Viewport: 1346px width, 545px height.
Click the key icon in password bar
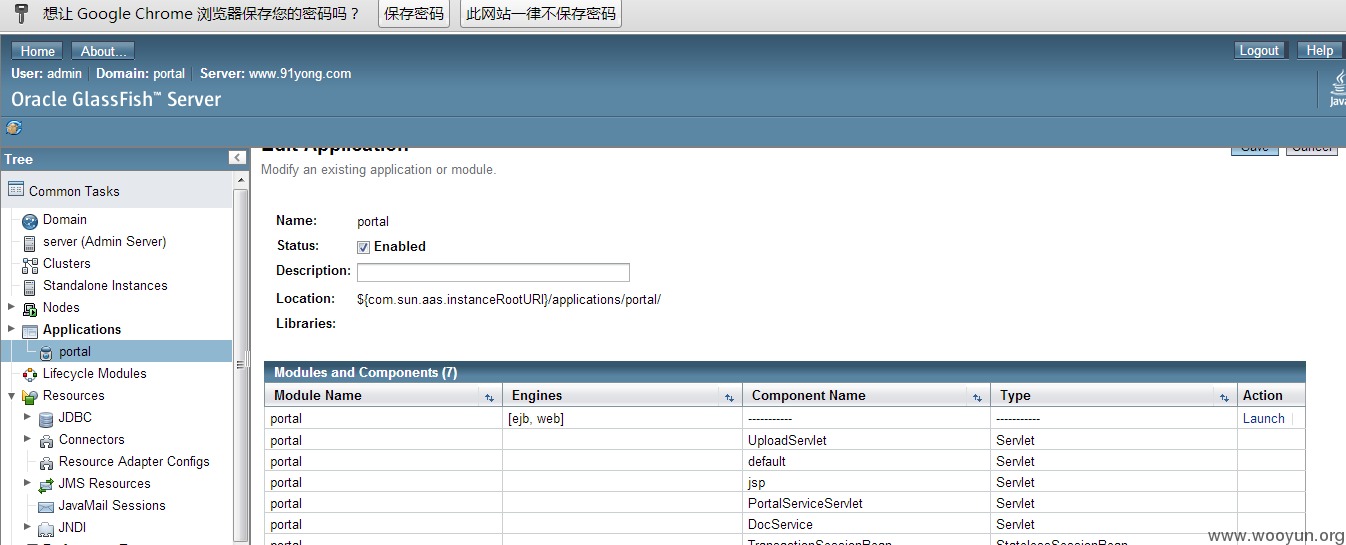21,13
